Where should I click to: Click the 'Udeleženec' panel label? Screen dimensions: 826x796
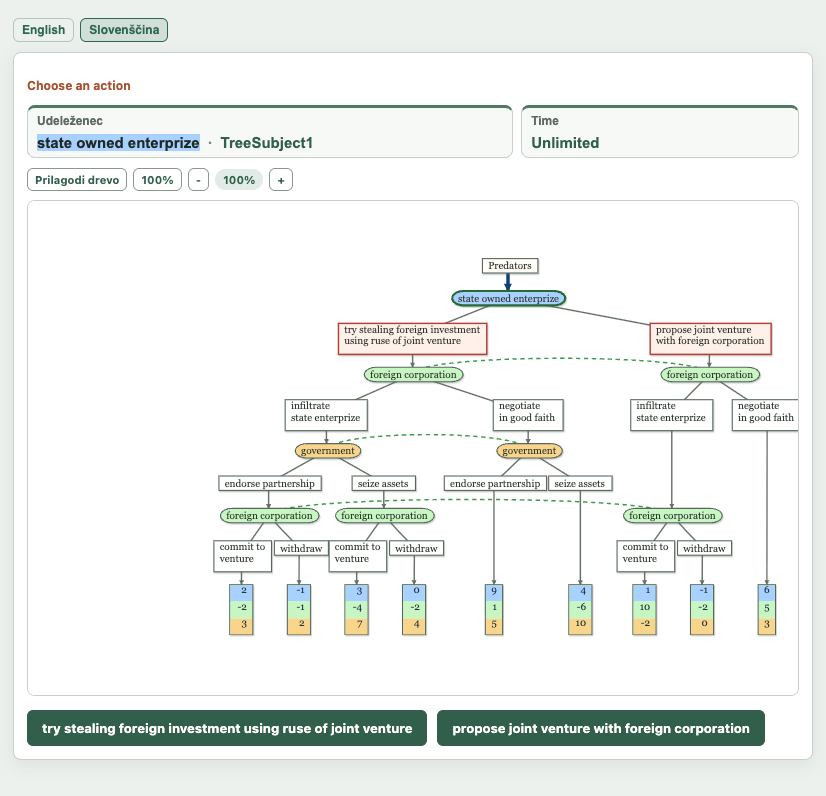point(70,121)
